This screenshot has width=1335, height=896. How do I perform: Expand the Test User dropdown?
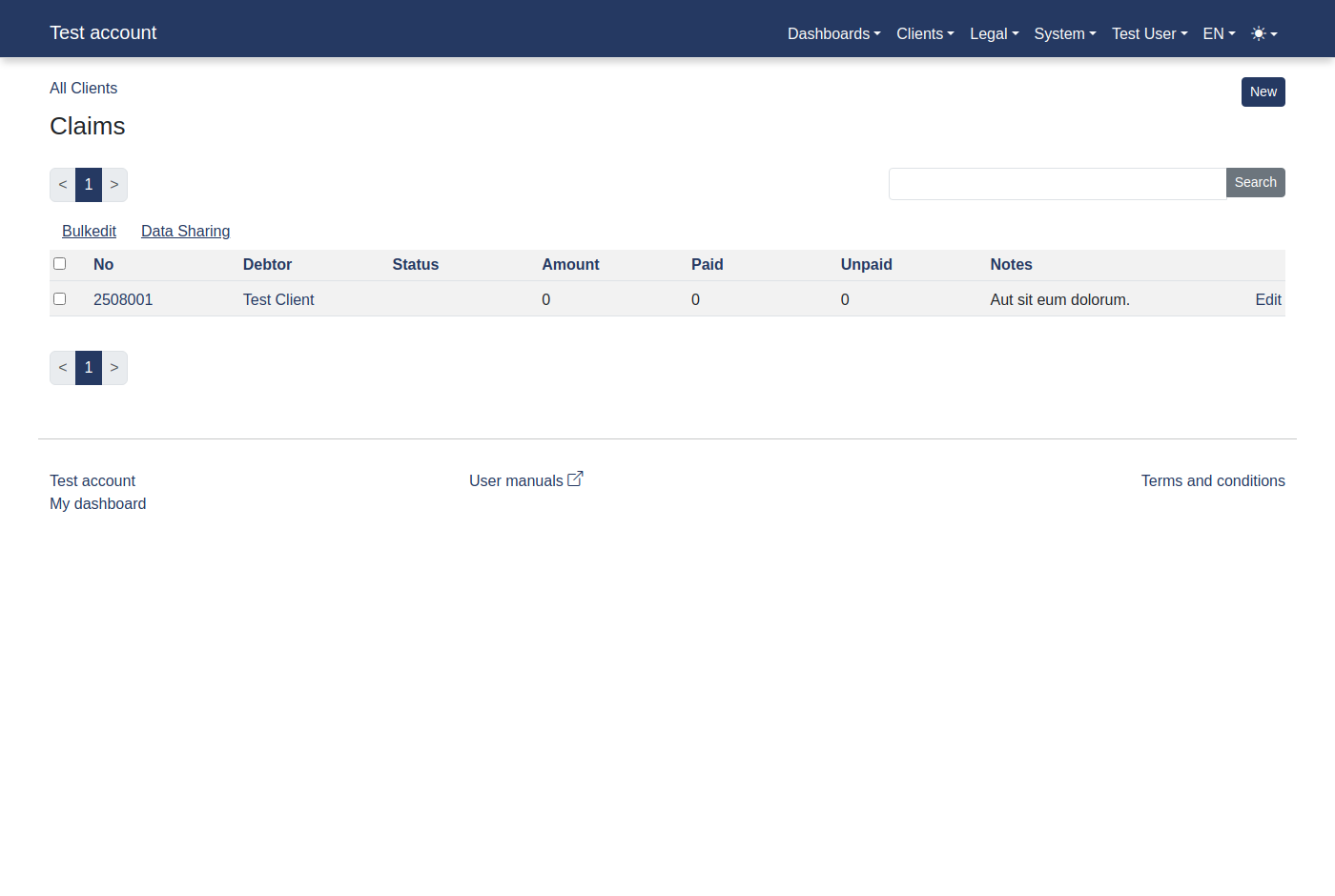coord(1149,33)
